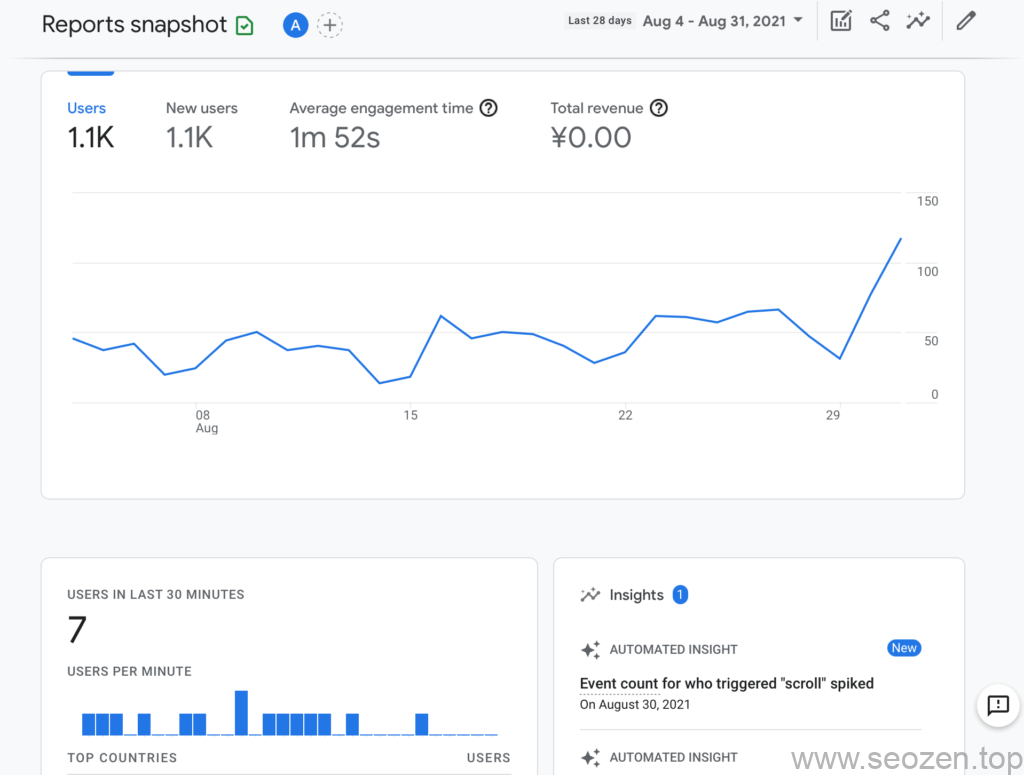Viewport: 1024px width, 775px height.
Task: Open the customize report chart icon
Action: pos(841,21)
